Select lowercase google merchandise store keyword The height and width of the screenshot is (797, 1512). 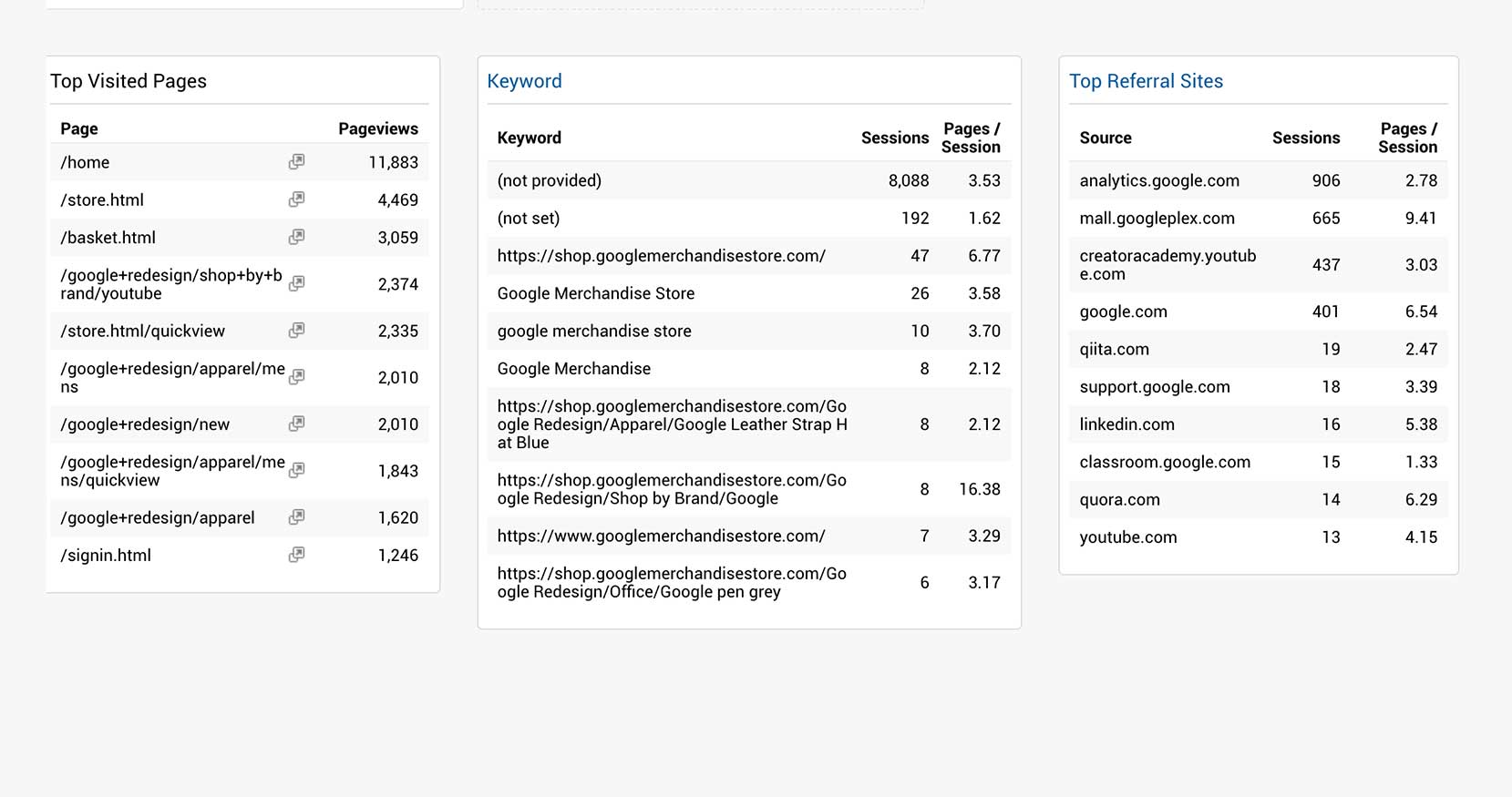pyautogui.click(x=594, y=331)
